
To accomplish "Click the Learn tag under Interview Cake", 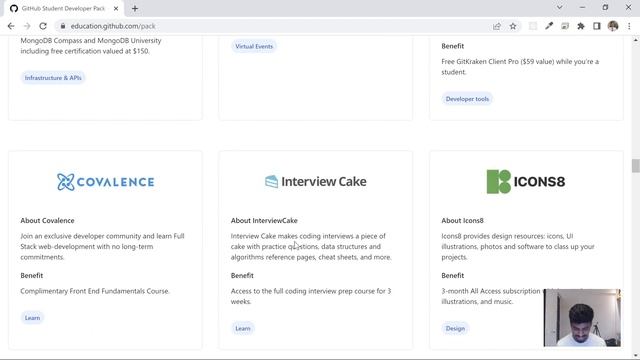I will pyautogui.click(x=242, y=328).
